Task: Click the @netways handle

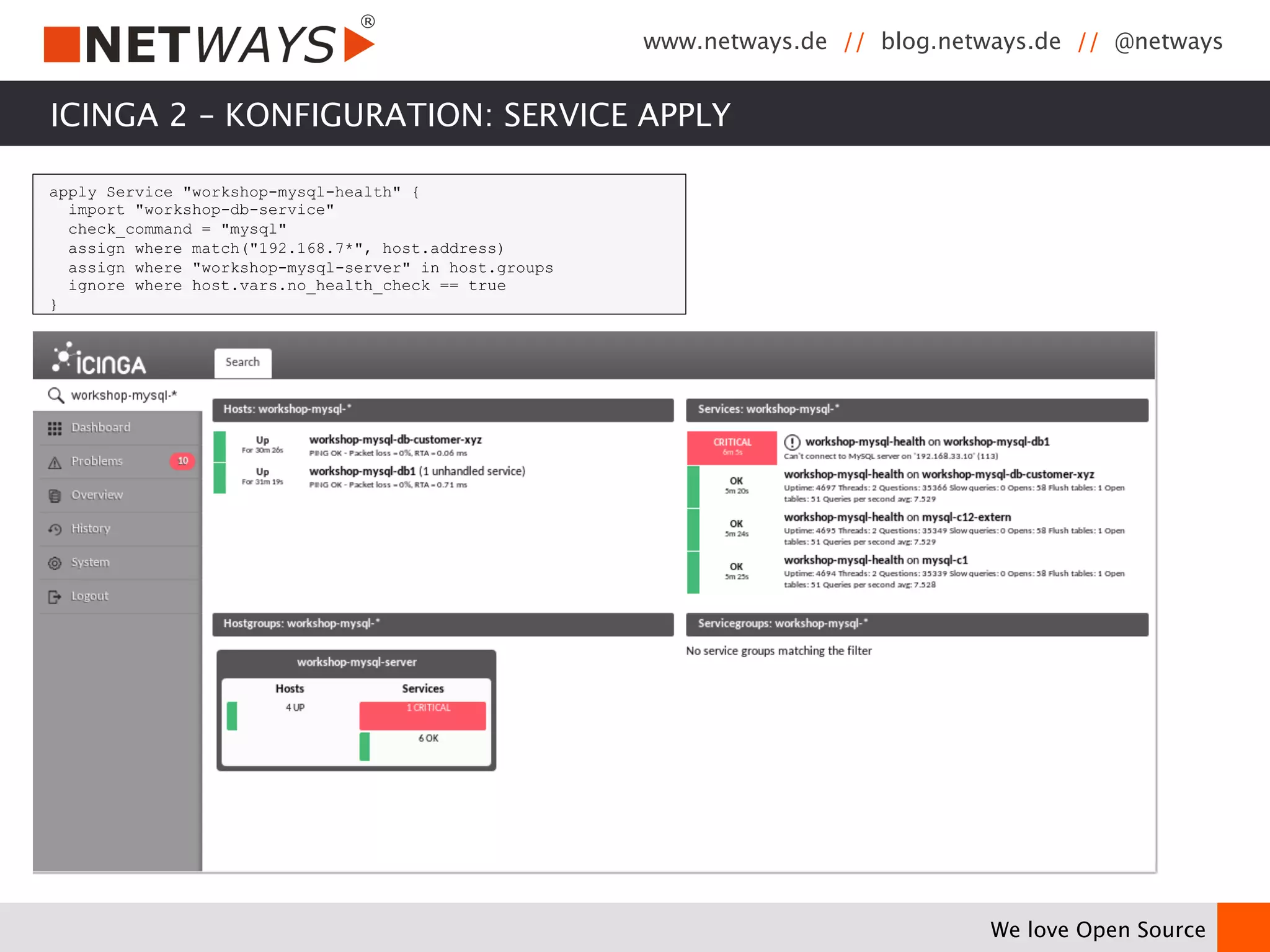Action: 1168,42
